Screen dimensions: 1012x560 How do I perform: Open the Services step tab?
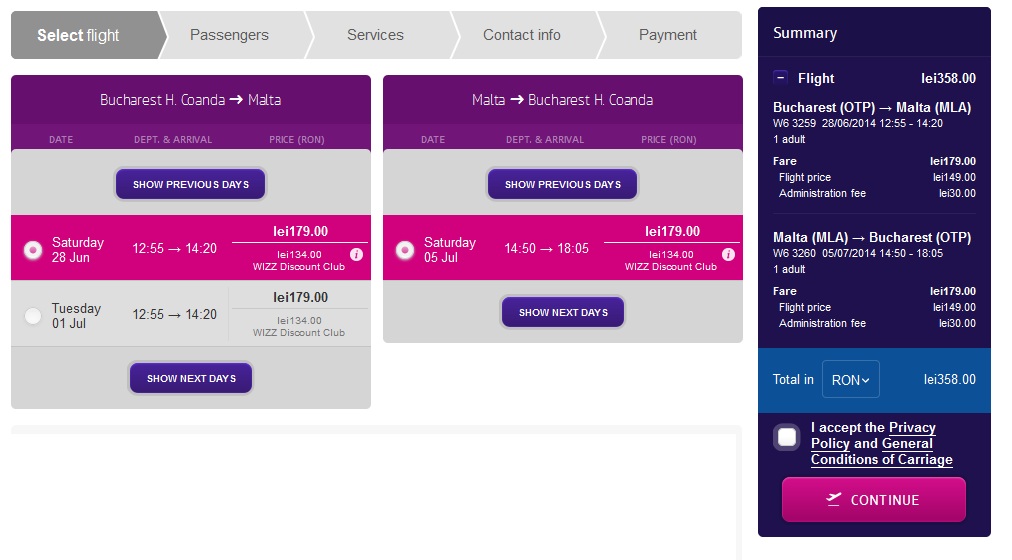click(x=375, y=35)
